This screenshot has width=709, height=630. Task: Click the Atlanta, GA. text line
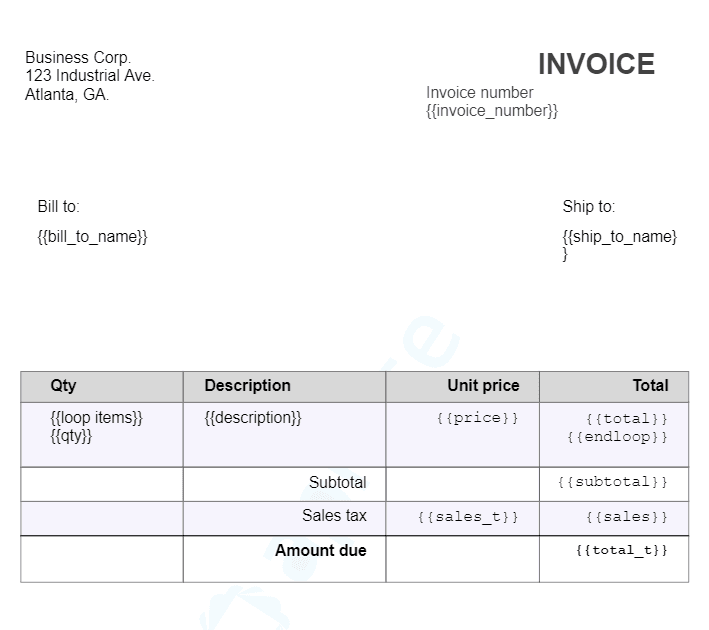(67, 95)
